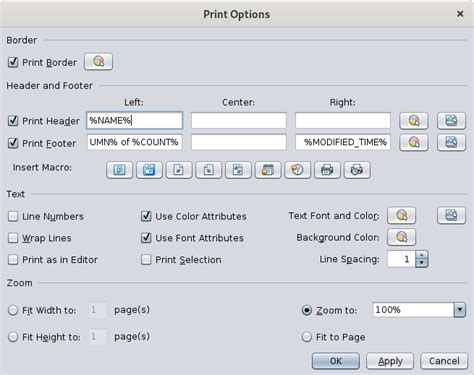
Task: Click the Apply button
Action: [390, 361]
